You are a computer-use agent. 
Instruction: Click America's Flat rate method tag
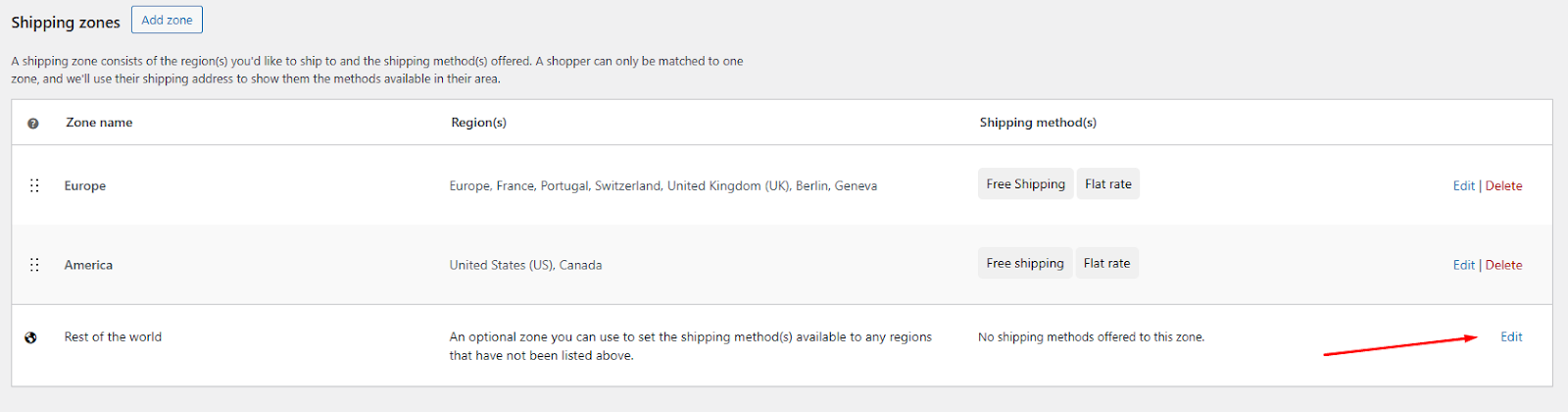[x=1107, y=263]
